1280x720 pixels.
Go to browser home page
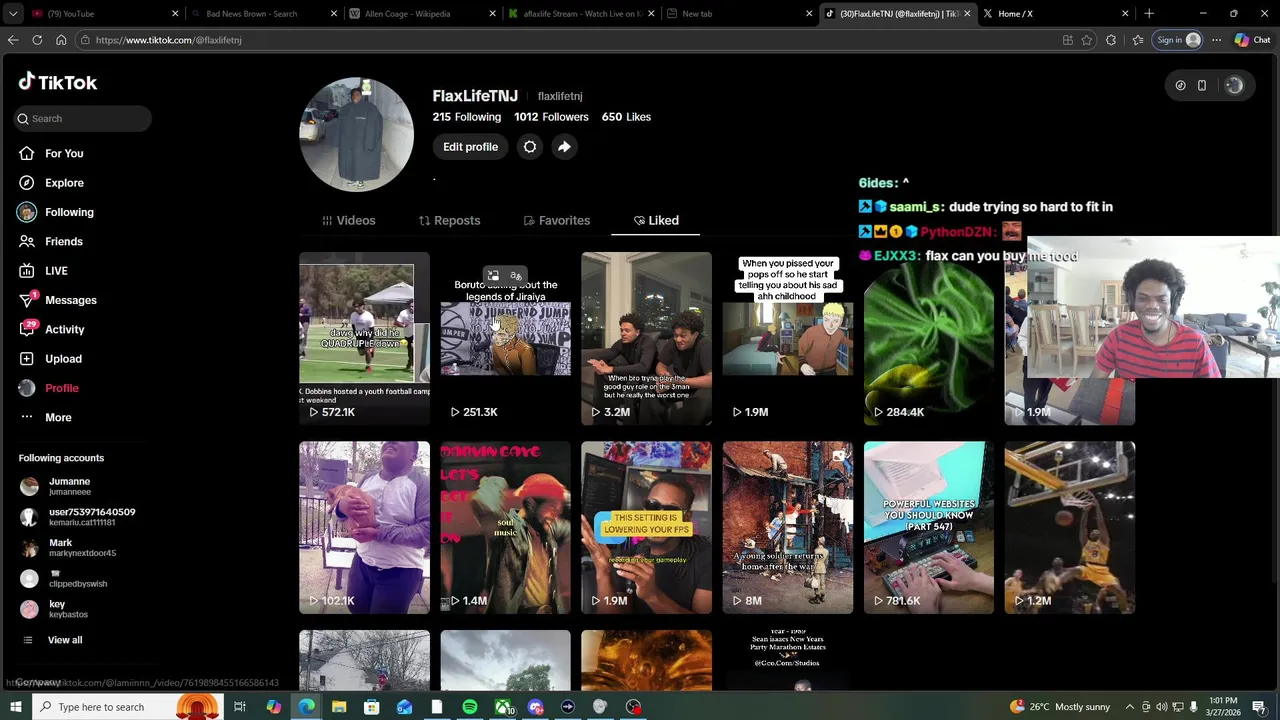pyautogui.click(x=61, y=40)
